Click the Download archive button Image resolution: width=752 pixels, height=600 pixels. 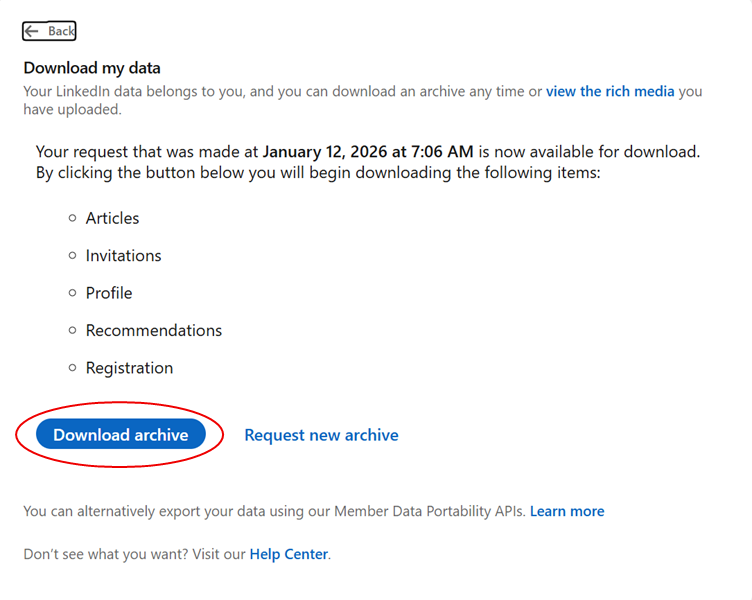tap(120, 435)
